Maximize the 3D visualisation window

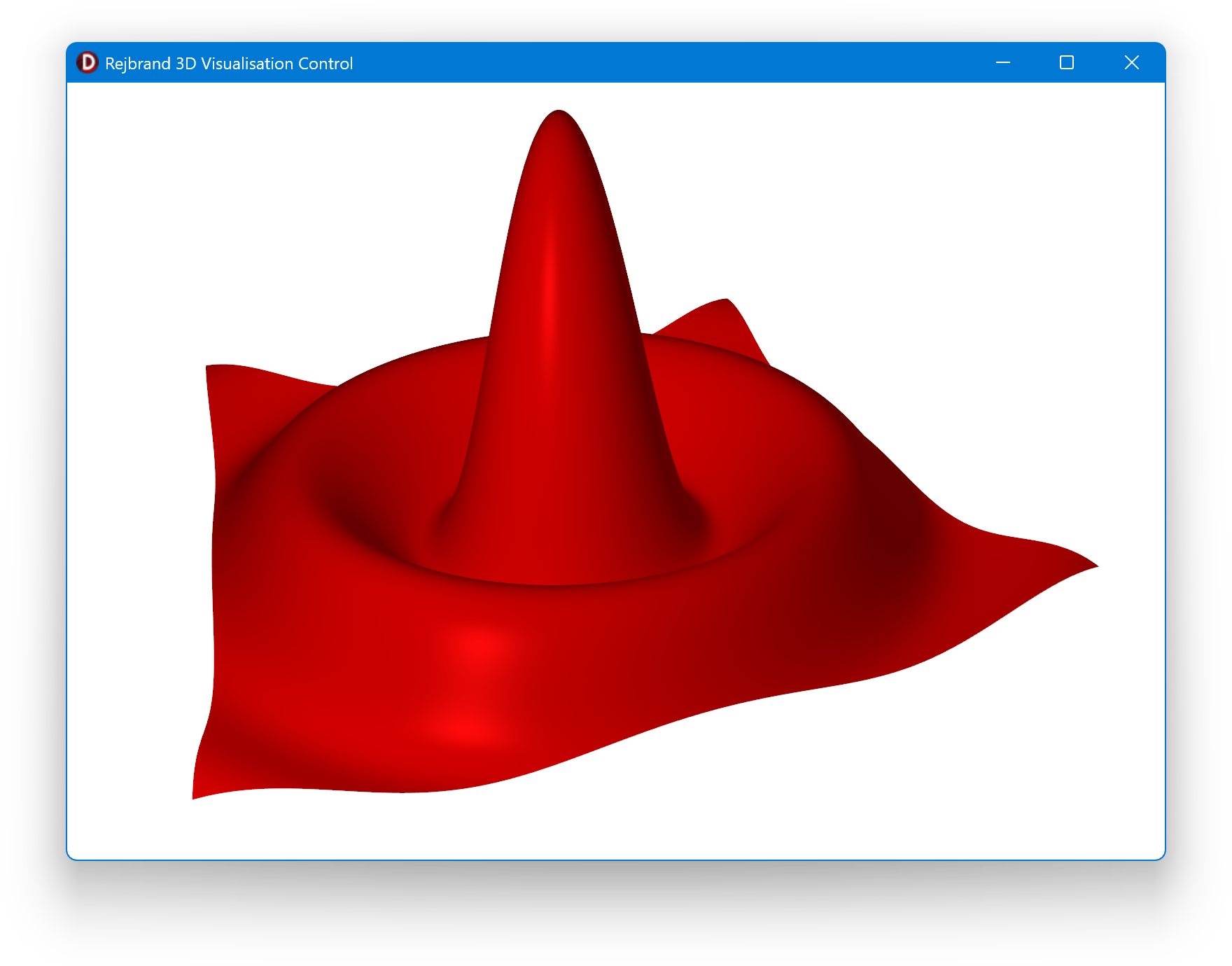(x=1066, y=63)
